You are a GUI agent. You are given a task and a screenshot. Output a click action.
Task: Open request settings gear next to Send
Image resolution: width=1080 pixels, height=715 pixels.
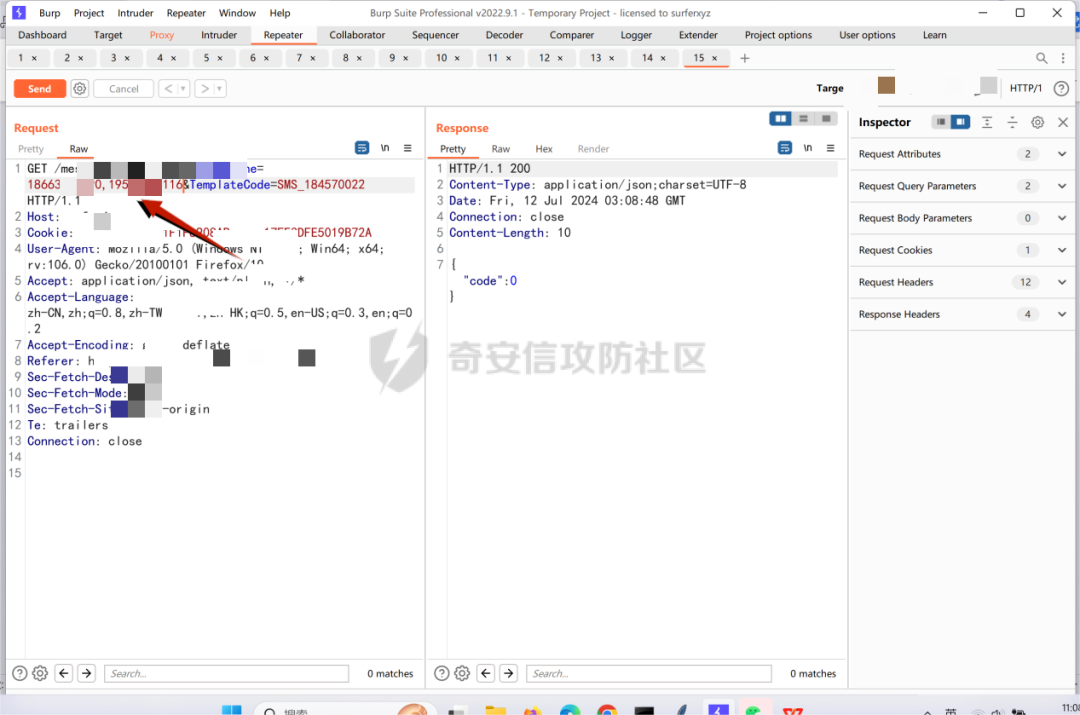pos(80,89)
